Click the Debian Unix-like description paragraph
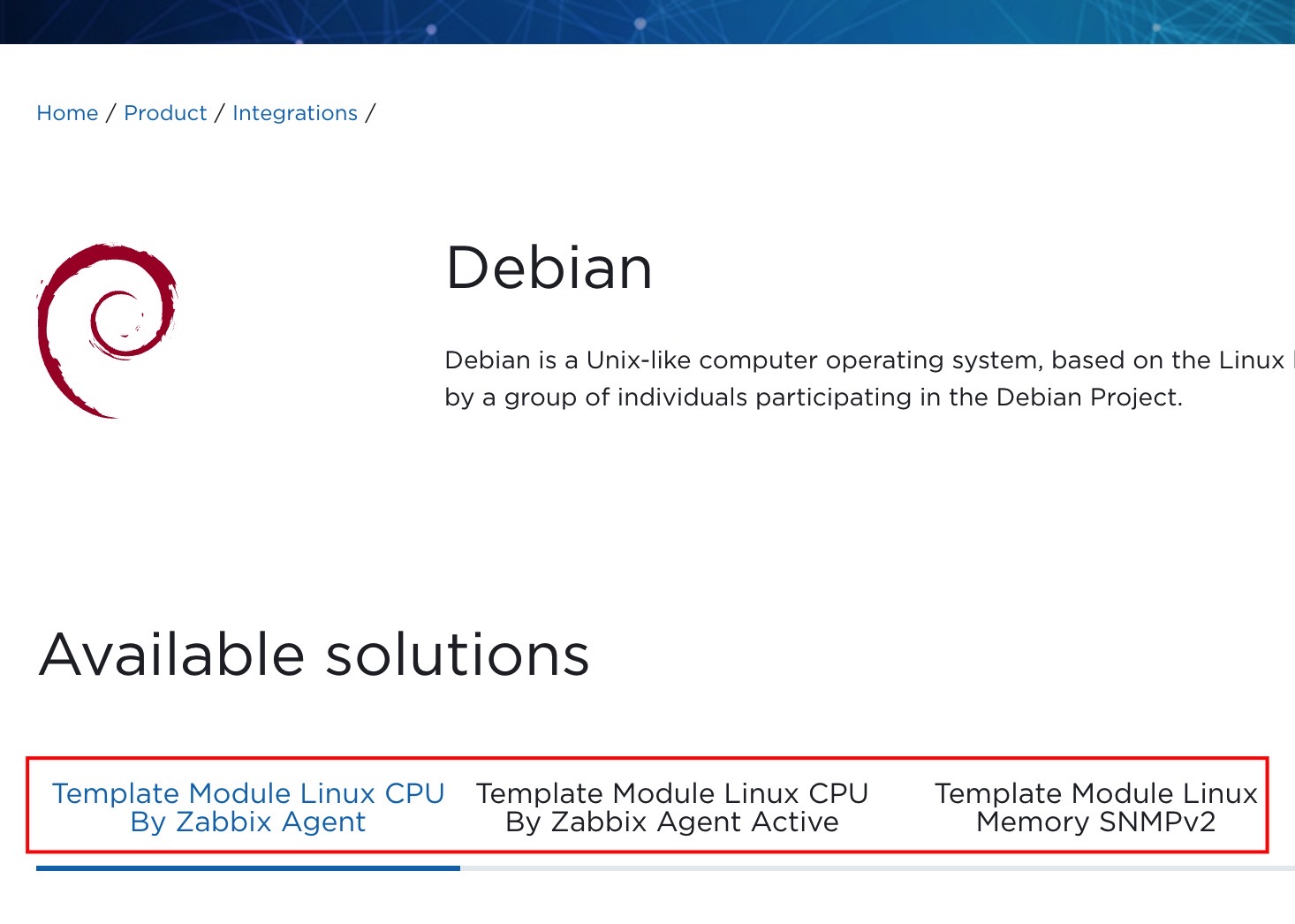This screenshot has width=1295, height=924. pos(870,378)
